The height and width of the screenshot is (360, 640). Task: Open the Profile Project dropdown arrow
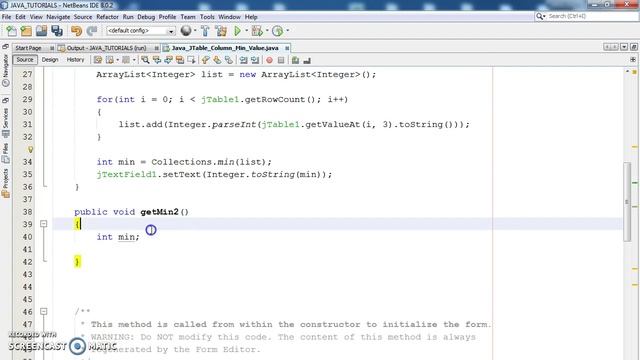(x=287, y=31)
